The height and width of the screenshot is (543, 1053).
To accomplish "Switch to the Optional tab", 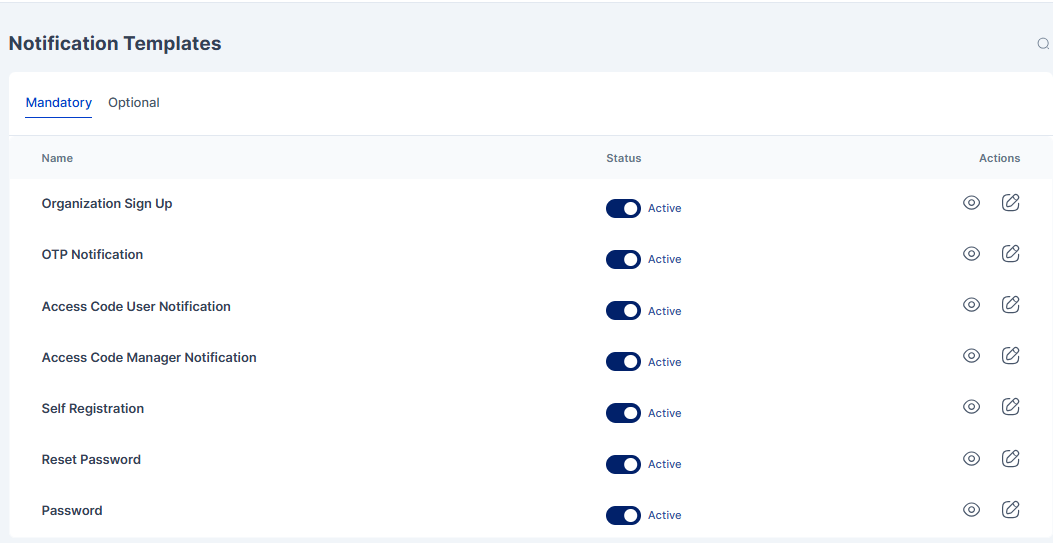I will [134, 103].
